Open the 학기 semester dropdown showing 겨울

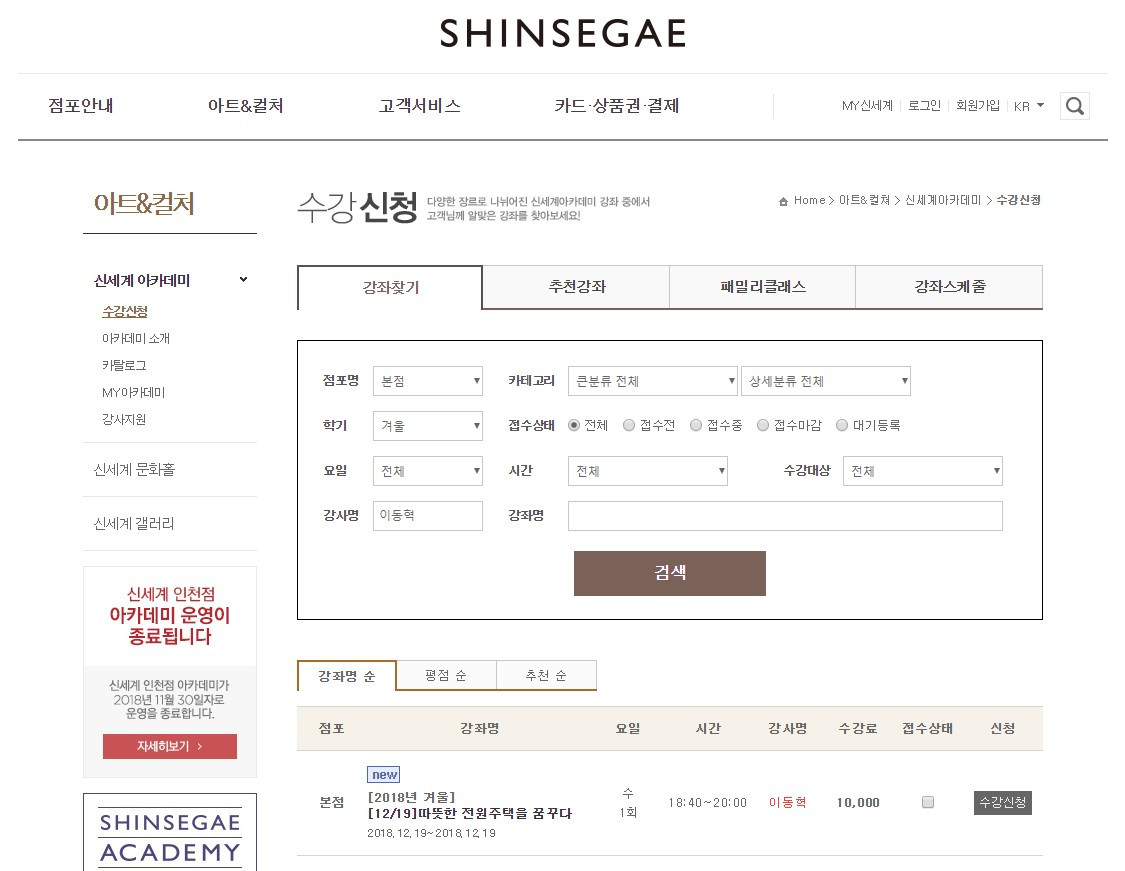[427, 425]
